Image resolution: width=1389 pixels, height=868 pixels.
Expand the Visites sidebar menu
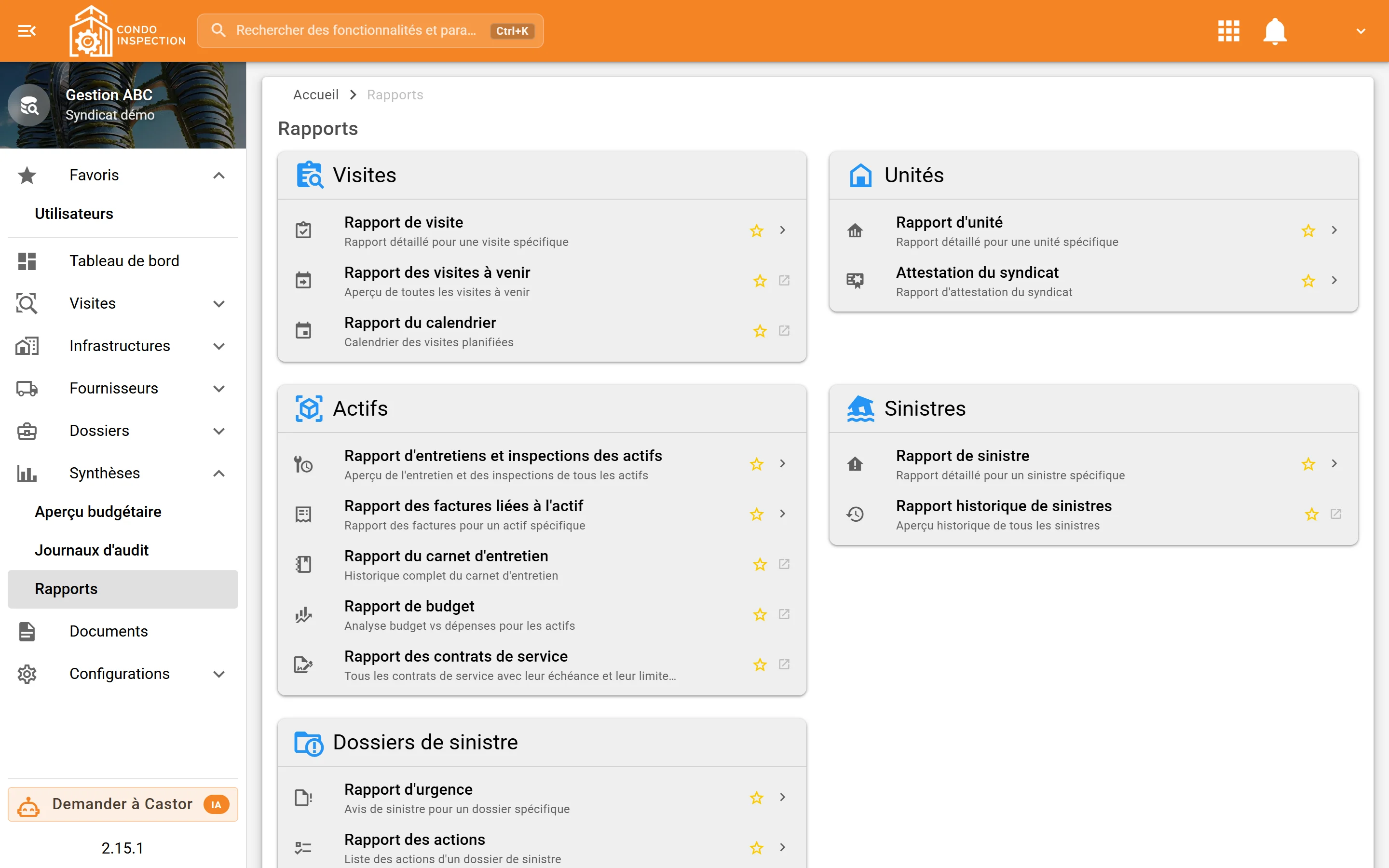click(x=218, y=304)
